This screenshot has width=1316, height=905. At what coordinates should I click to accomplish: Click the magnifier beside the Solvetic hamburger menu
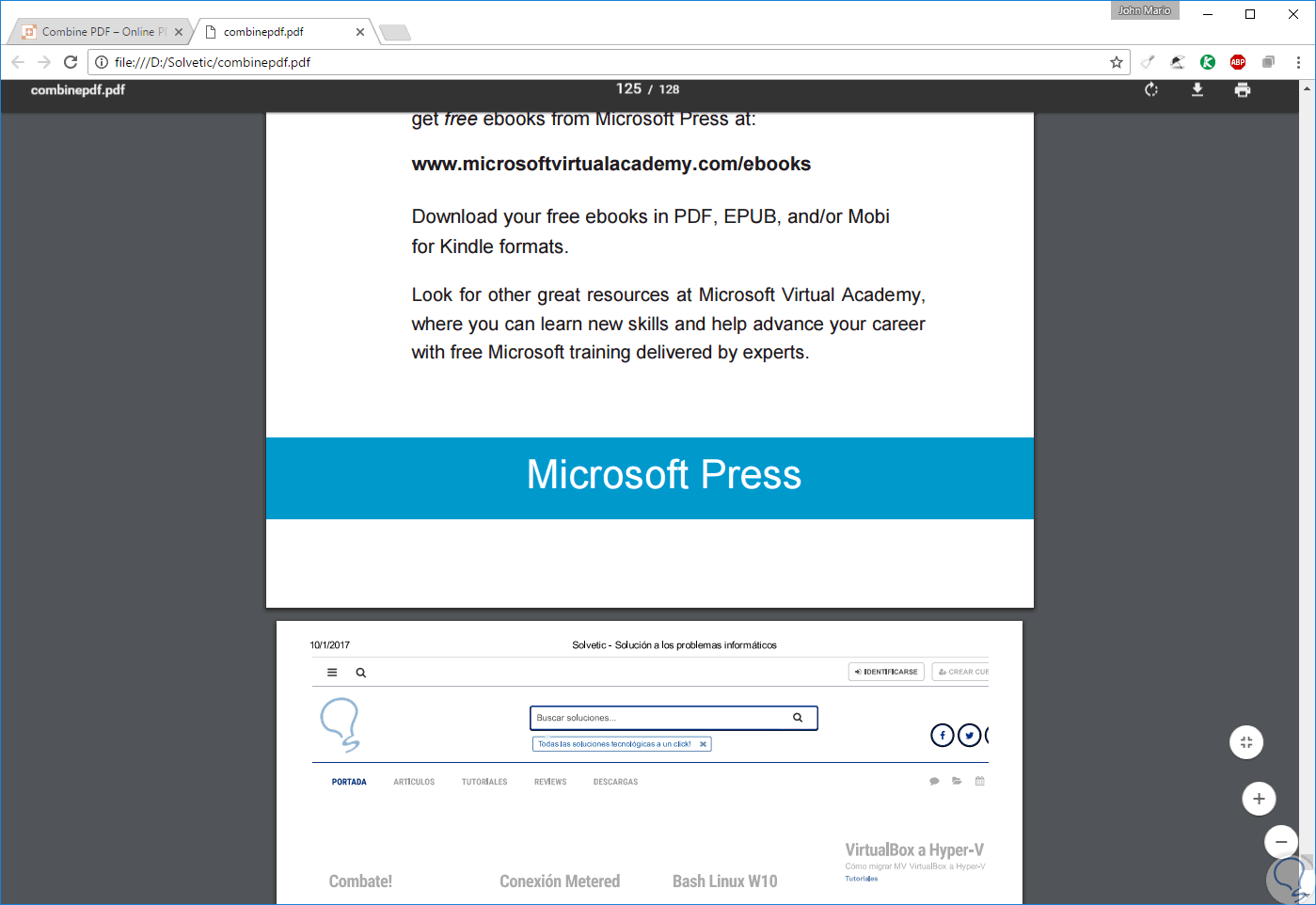pyautogui.click(x=361, y=673)
